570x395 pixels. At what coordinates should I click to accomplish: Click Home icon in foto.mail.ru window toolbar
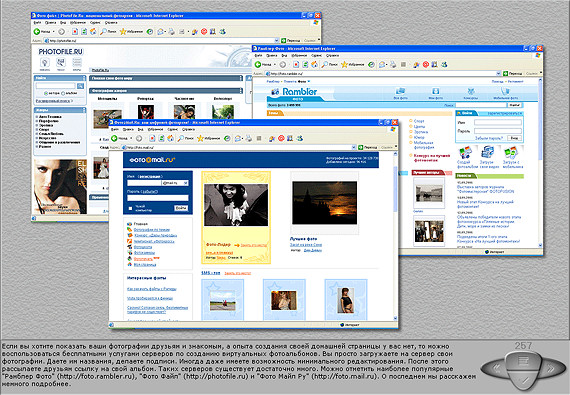pyautogui.click(x=171, y=138)
